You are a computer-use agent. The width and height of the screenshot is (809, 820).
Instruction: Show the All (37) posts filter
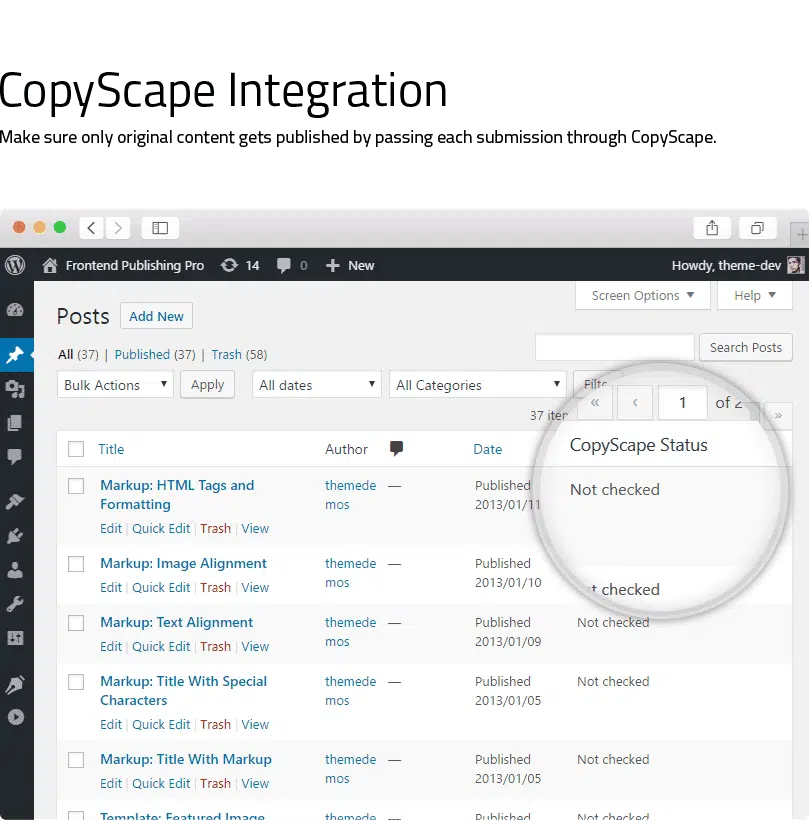pos(78,355)
